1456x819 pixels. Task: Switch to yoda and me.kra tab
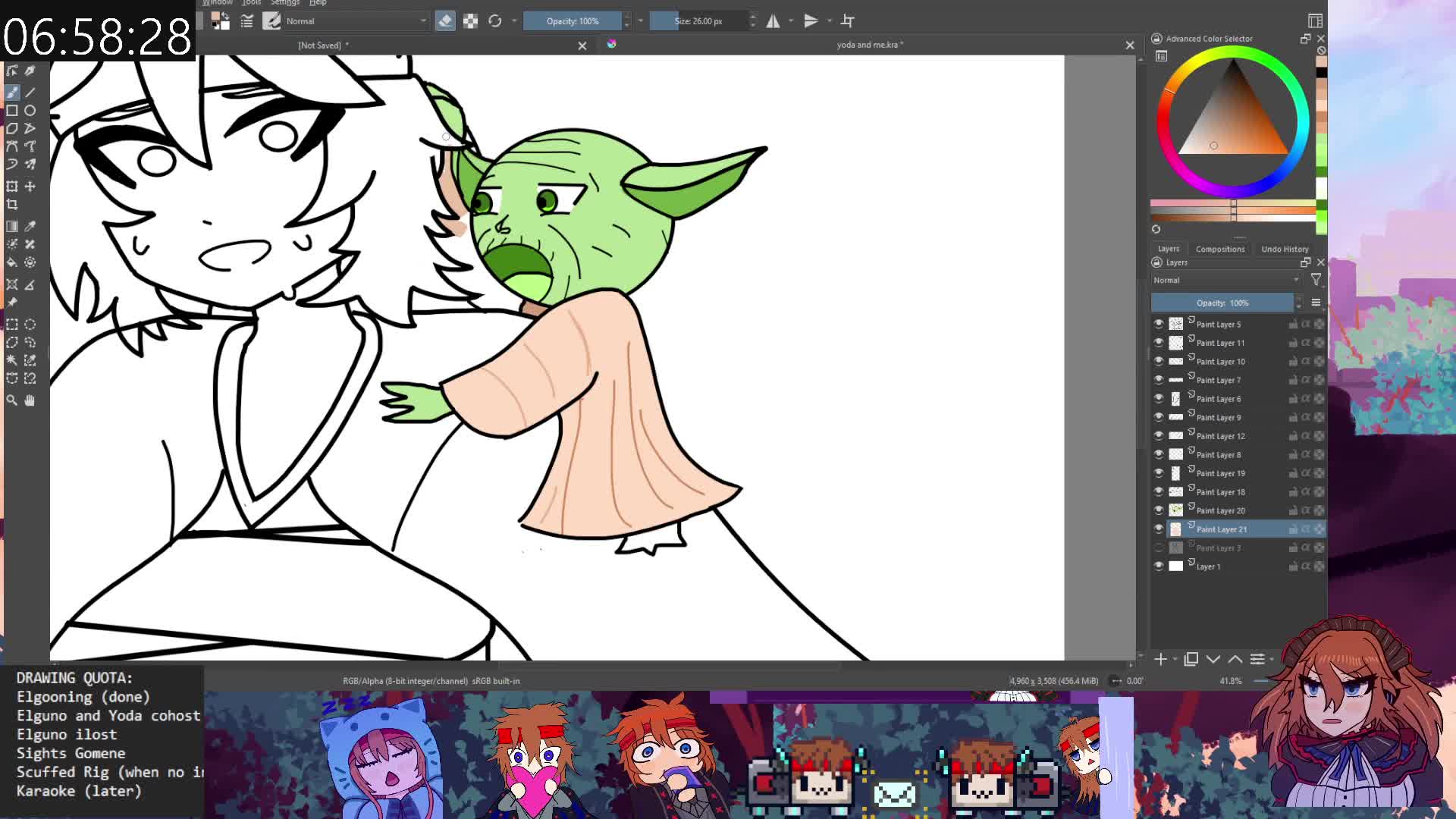[870, 45]
